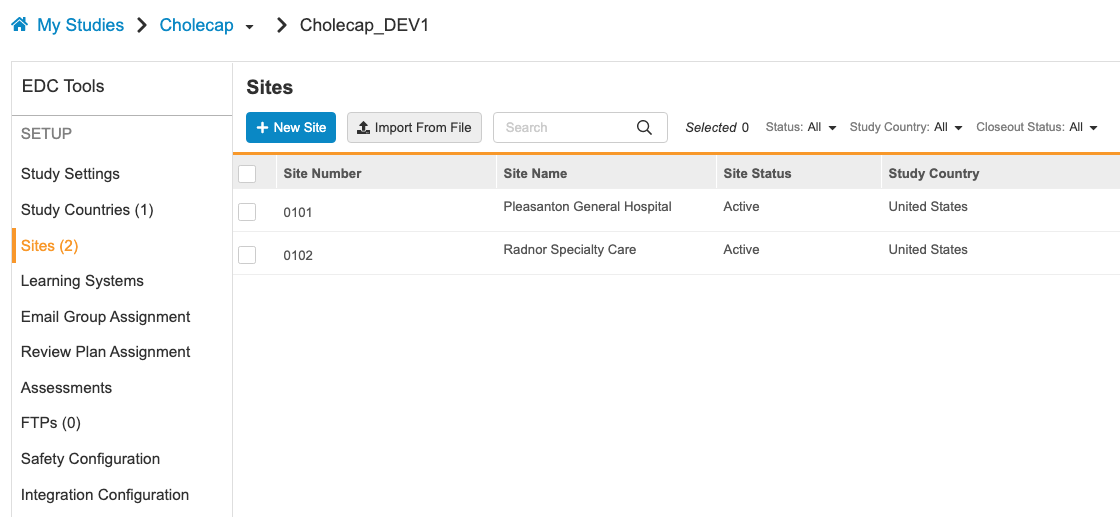Image resolution: width=1120 pixels, height=517 pixels.
Task: Click the My Studies breadcrumb link
Action: pos(80,25)
